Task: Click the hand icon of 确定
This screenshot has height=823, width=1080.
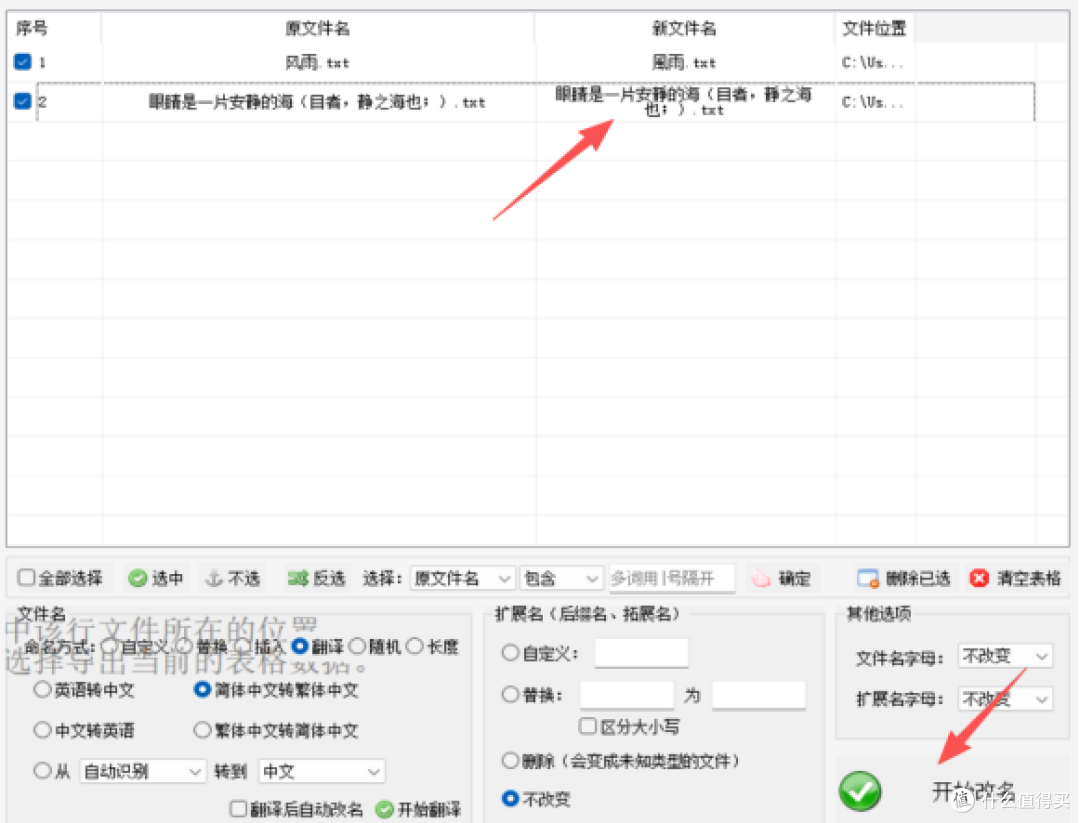Action: click(761, 579)
